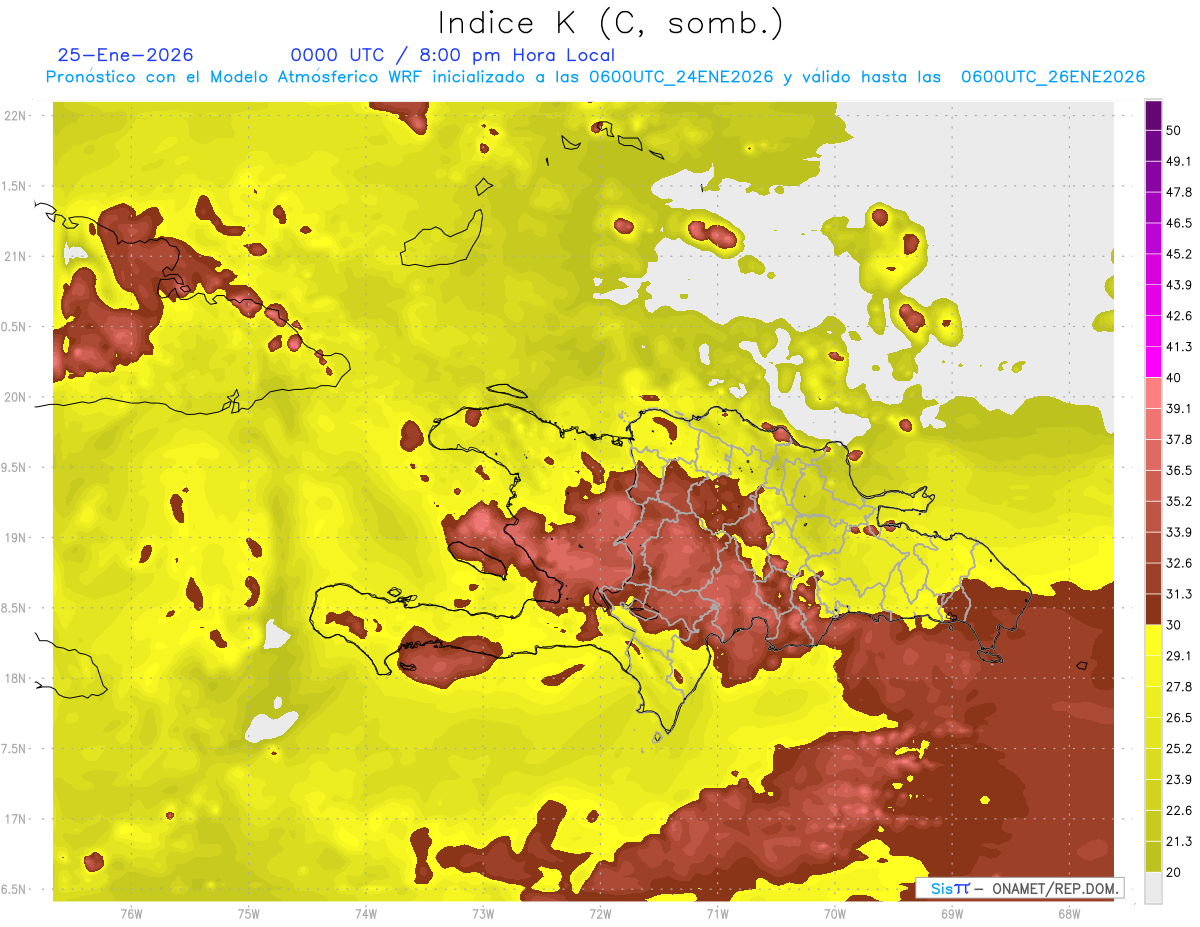Image resolution: width=1200 pixels, height=927 pixels.
Task: Click the color scale value 47.8
Action: [x=1179, y=192]
